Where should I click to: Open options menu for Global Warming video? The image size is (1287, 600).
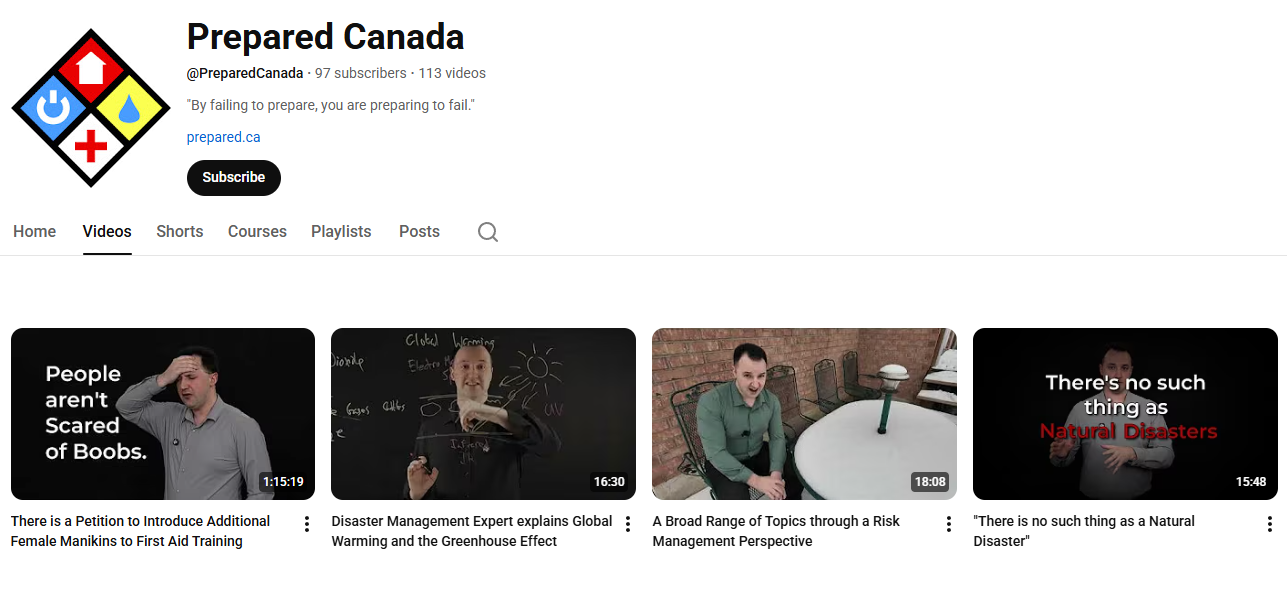pos(628,524)
